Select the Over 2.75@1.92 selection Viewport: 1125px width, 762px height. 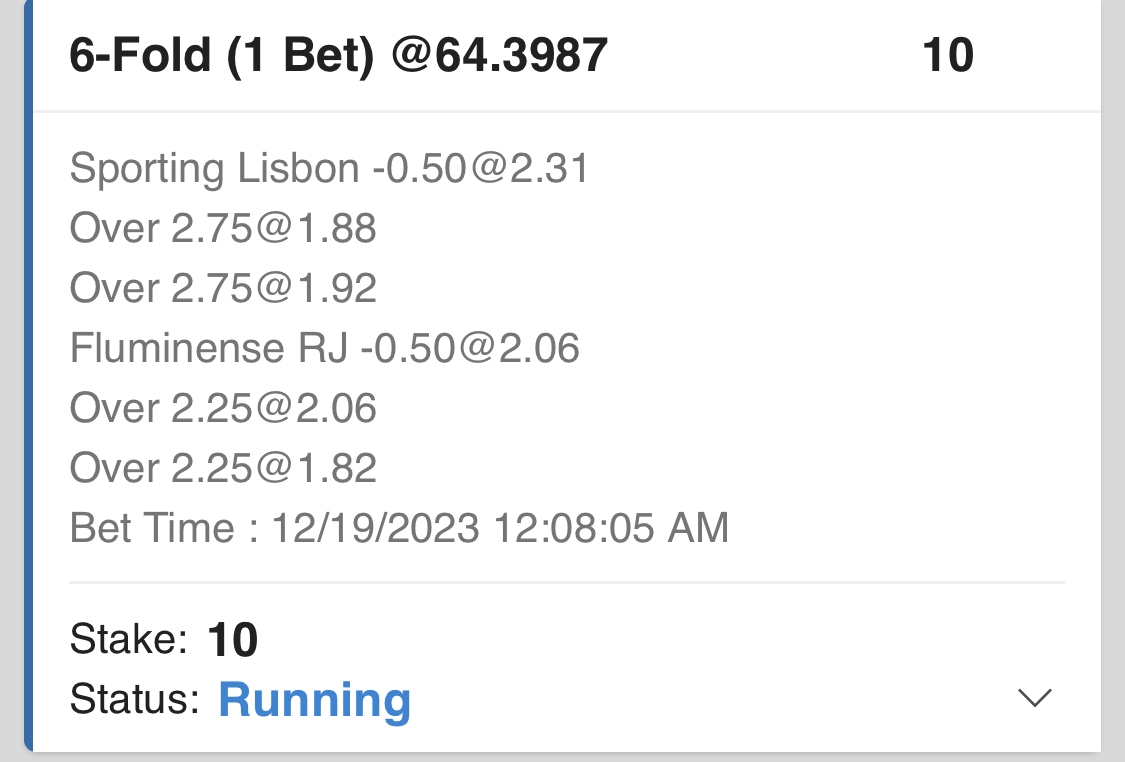(223, 288)
